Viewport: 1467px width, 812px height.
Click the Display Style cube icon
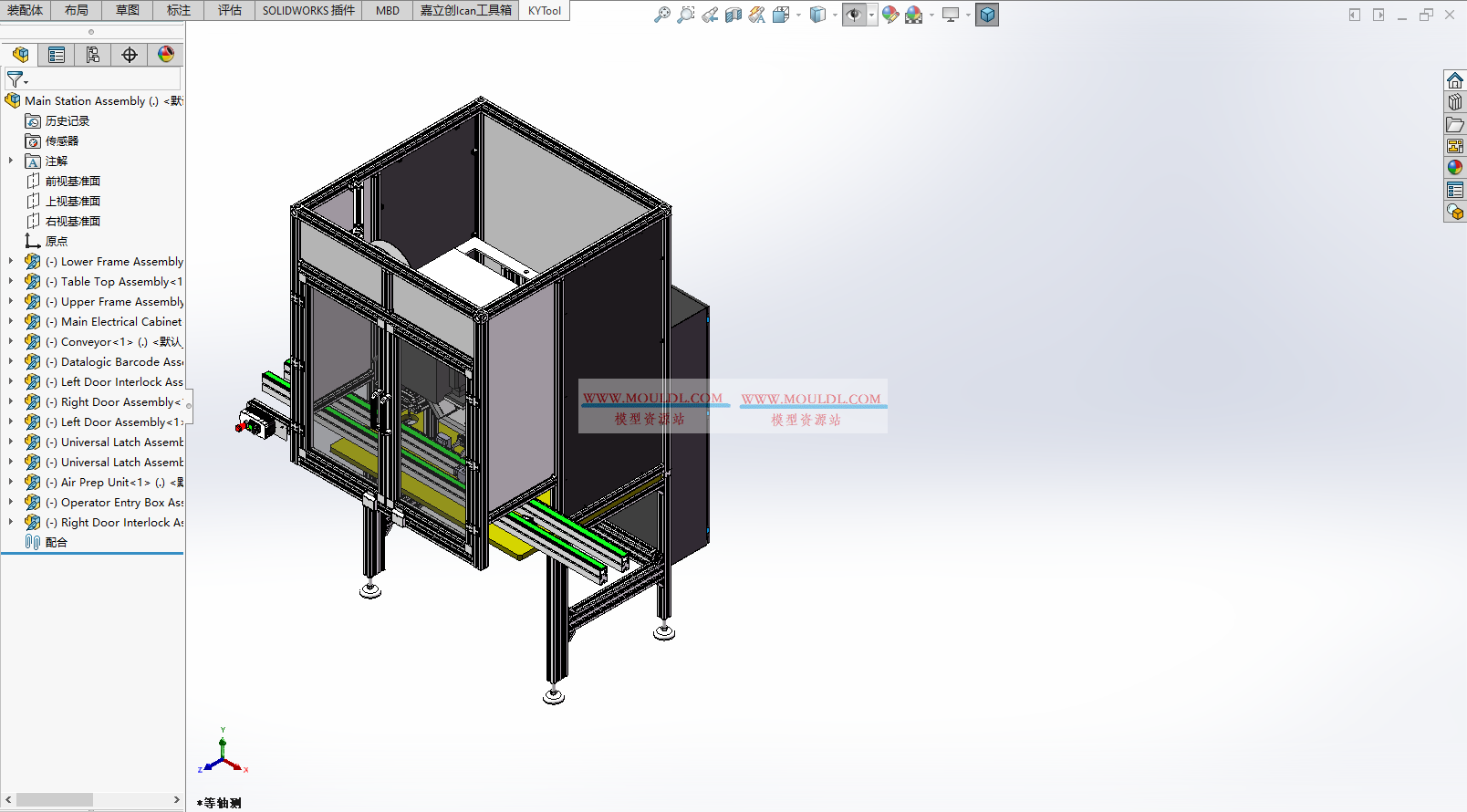817,15
